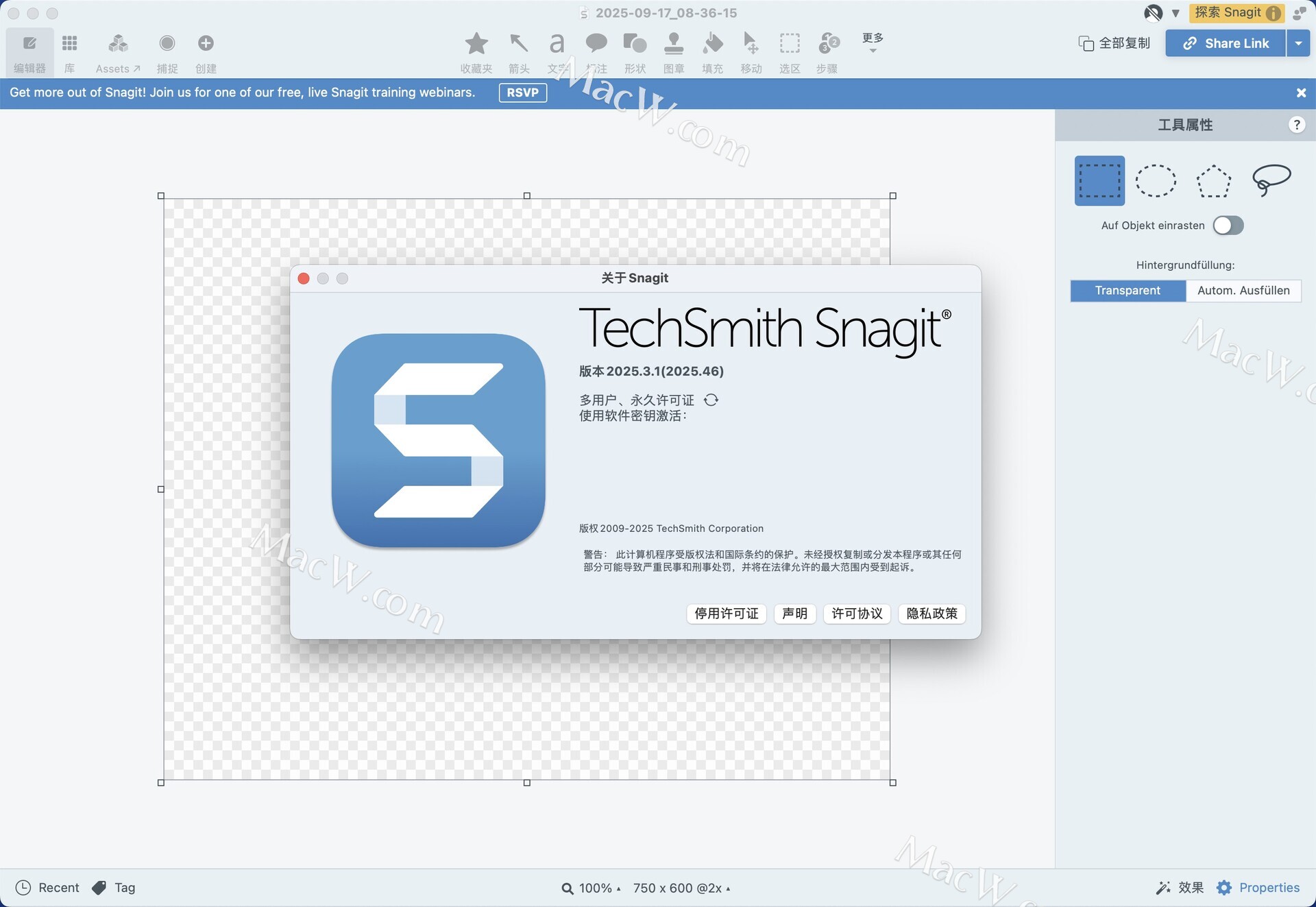Close the About Snagit dialog

(x=304, y=278)
